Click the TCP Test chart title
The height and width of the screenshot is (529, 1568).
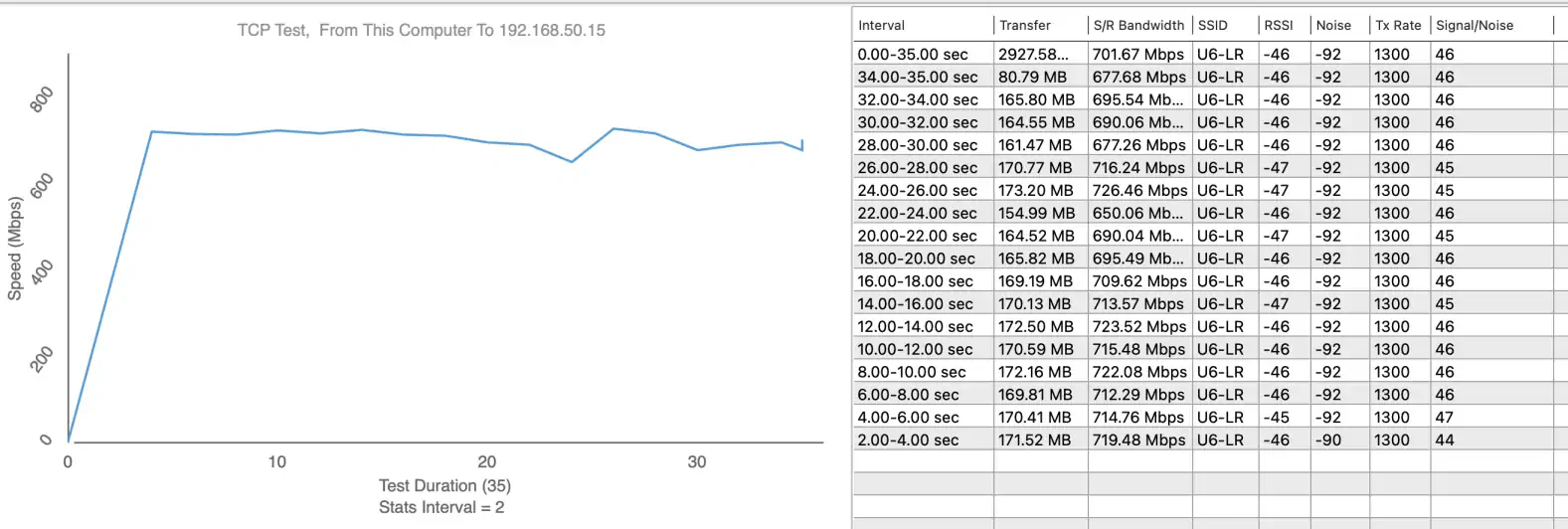[x=421, y=31]
